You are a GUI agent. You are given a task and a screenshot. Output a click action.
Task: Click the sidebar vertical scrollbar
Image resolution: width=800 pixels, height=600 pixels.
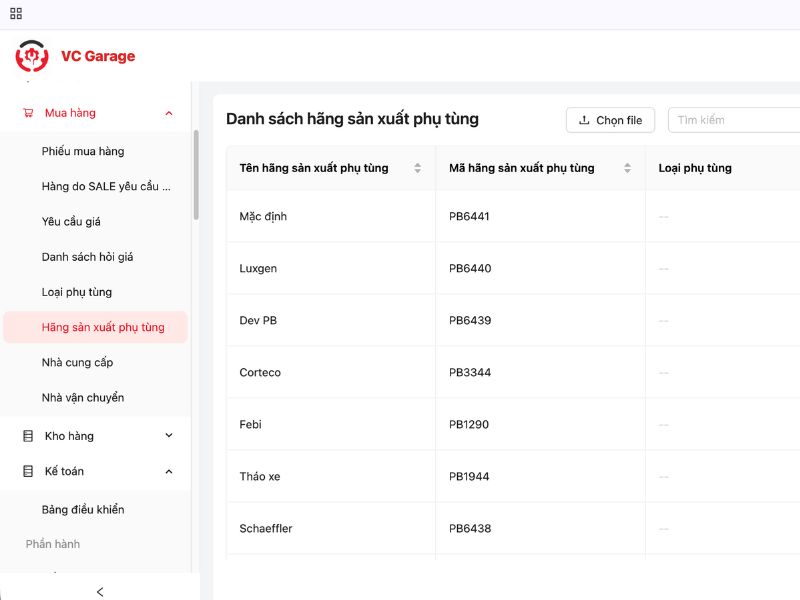coord(196,175)
